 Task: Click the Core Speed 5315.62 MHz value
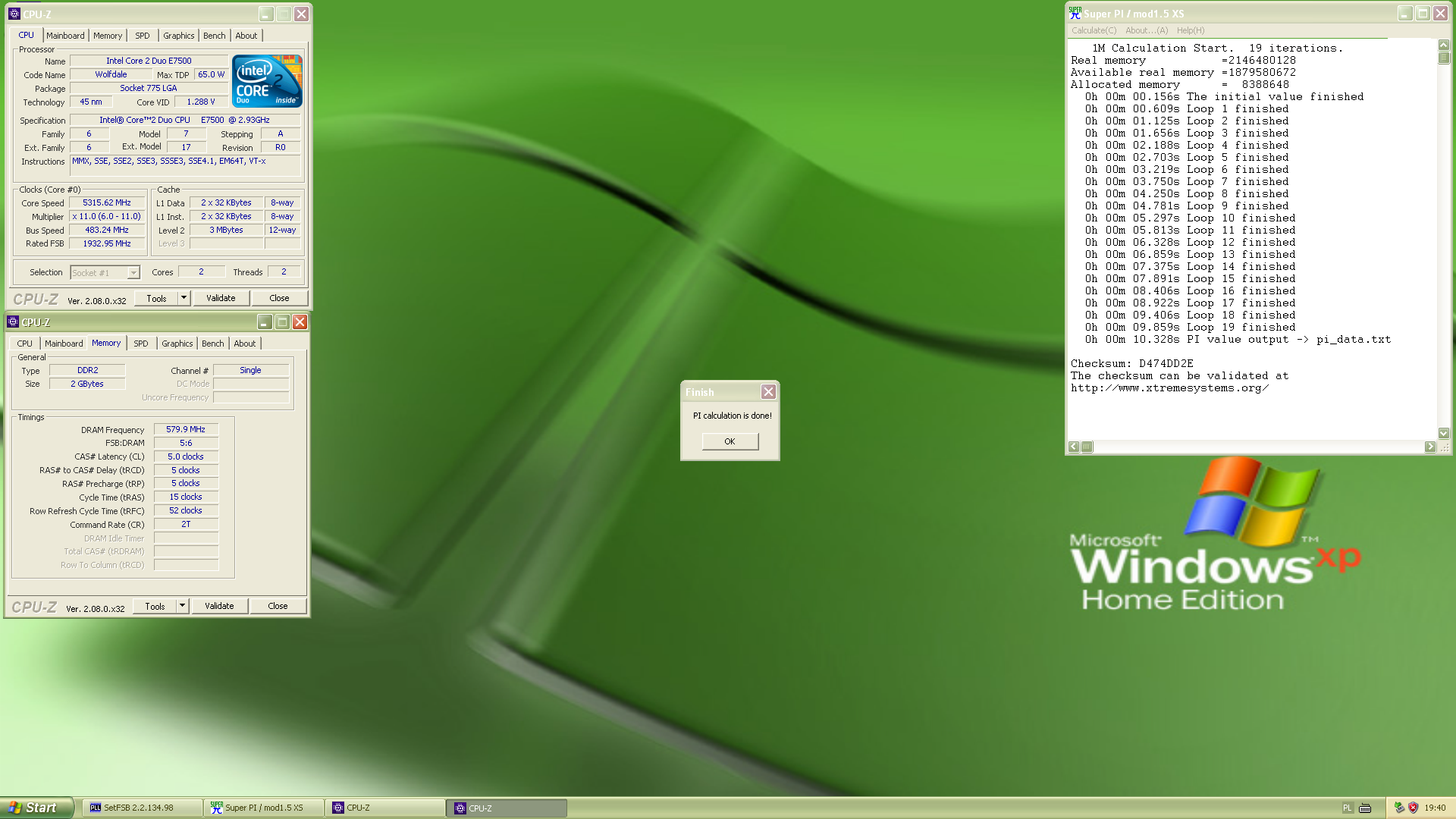pyautogui.click(x=107, y=202)
